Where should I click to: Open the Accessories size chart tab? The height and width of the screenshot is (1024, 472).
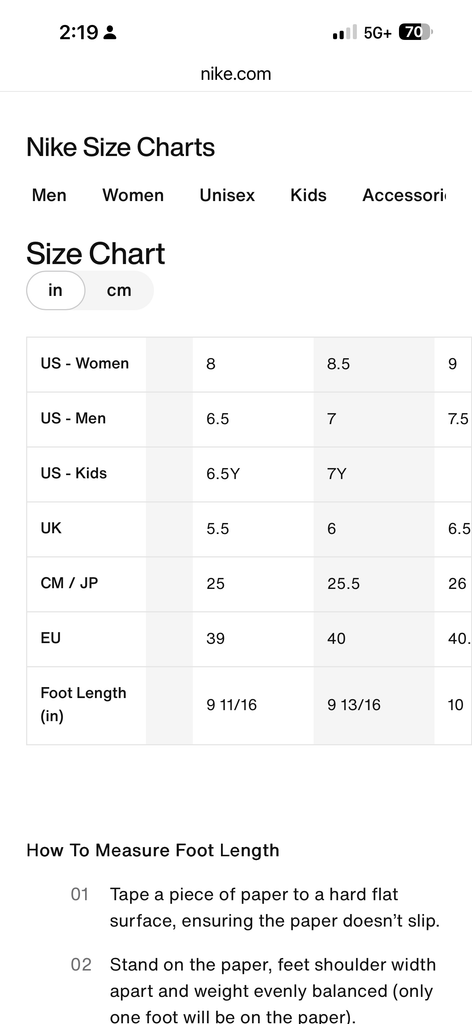point(403,195)
